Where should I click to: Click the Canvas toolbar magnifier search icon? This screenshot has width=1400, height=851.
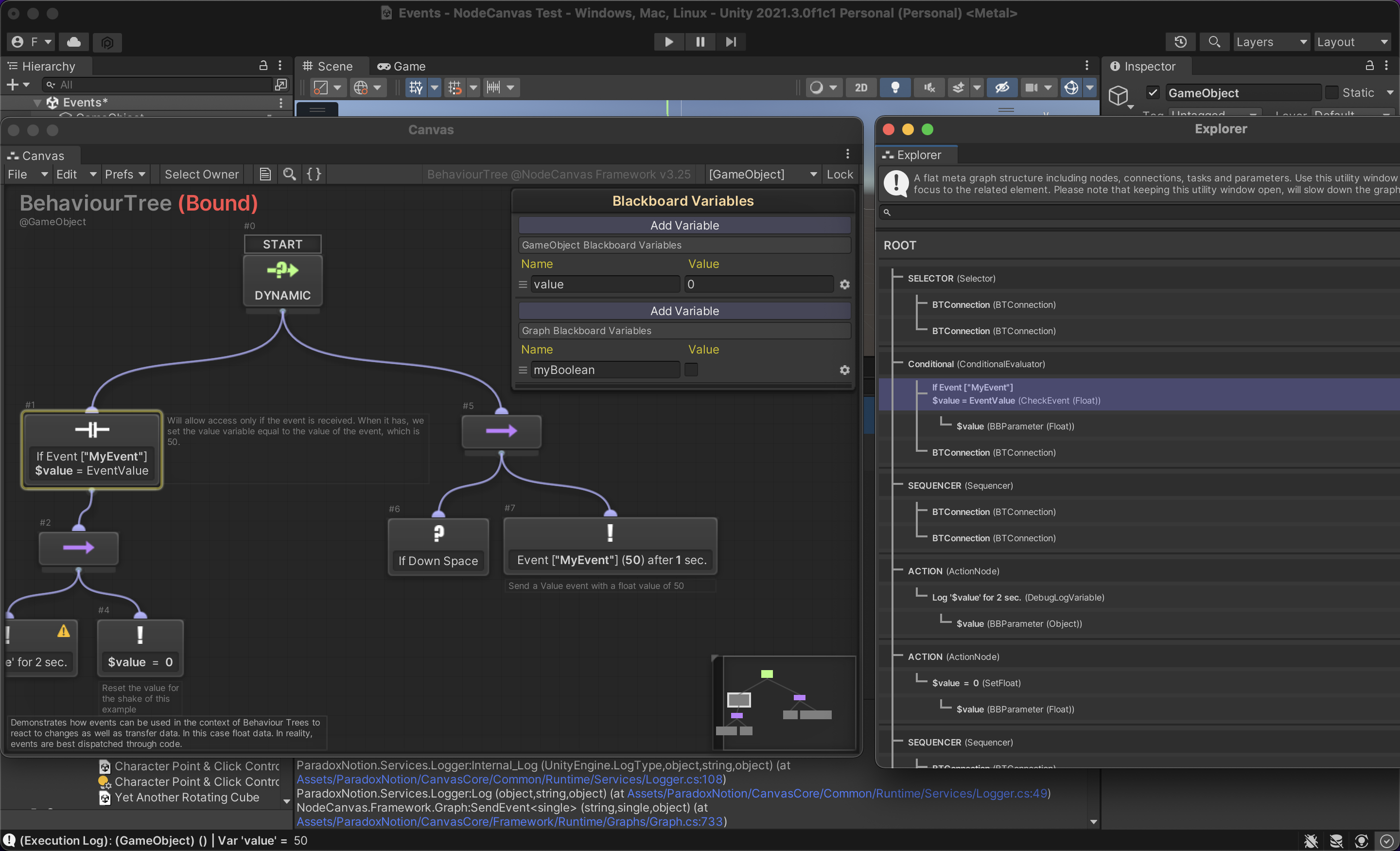point(289,174)
